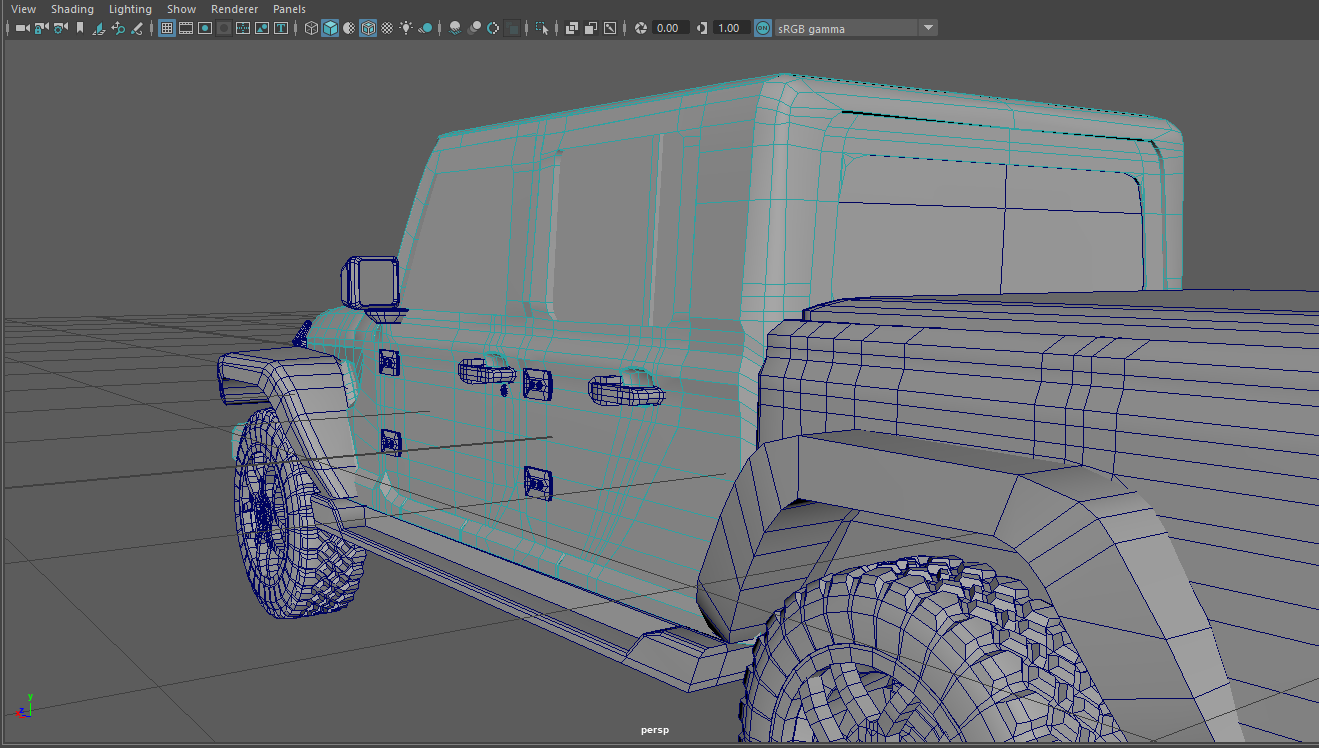Open the sRGB gamma dropdown
The width and height of the screenshot is (1319, 748).
[856, 28]
